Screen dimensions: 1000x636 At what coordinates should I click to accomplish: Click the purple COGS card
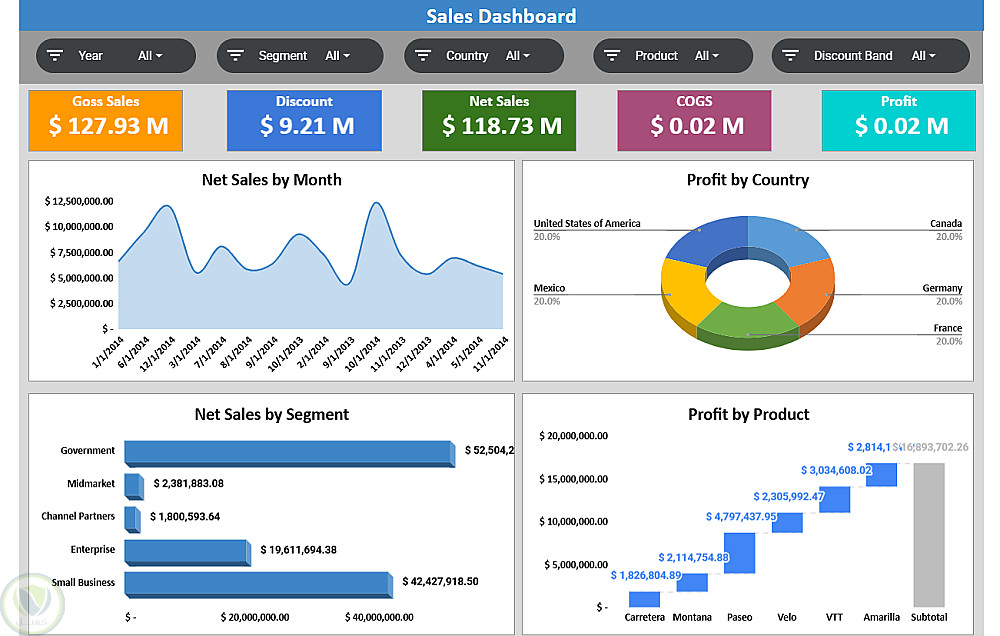tap(695, 121)
